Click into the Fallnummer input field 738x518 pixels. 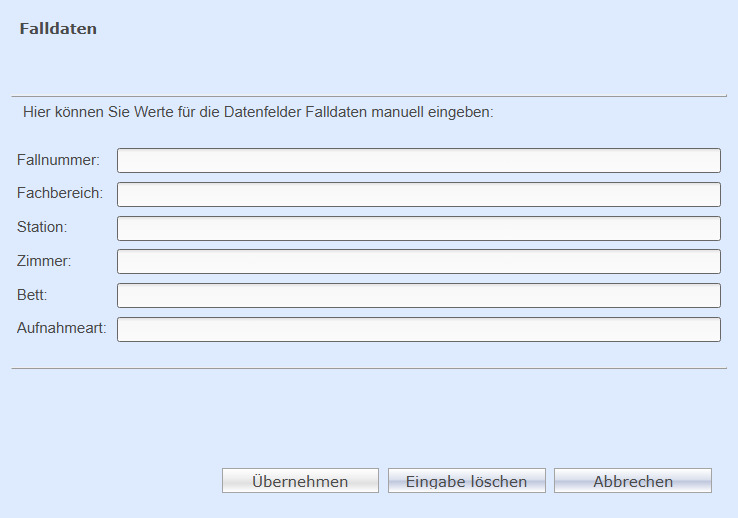pyautogui.click(x=419, y=160)
